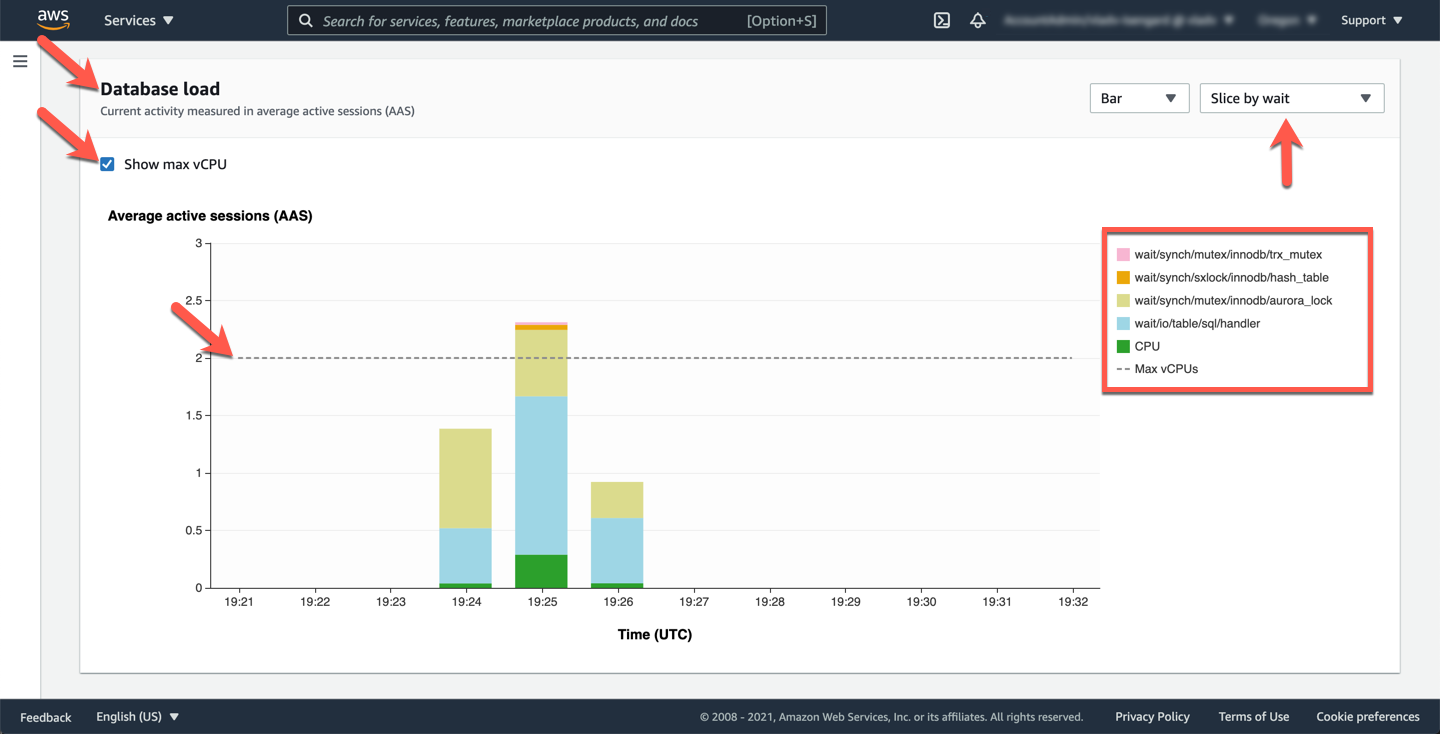The height and width of the screenshot is (734, 1440).
Task: Click the green CPU legend swatch
Action: click(1123, 346)
